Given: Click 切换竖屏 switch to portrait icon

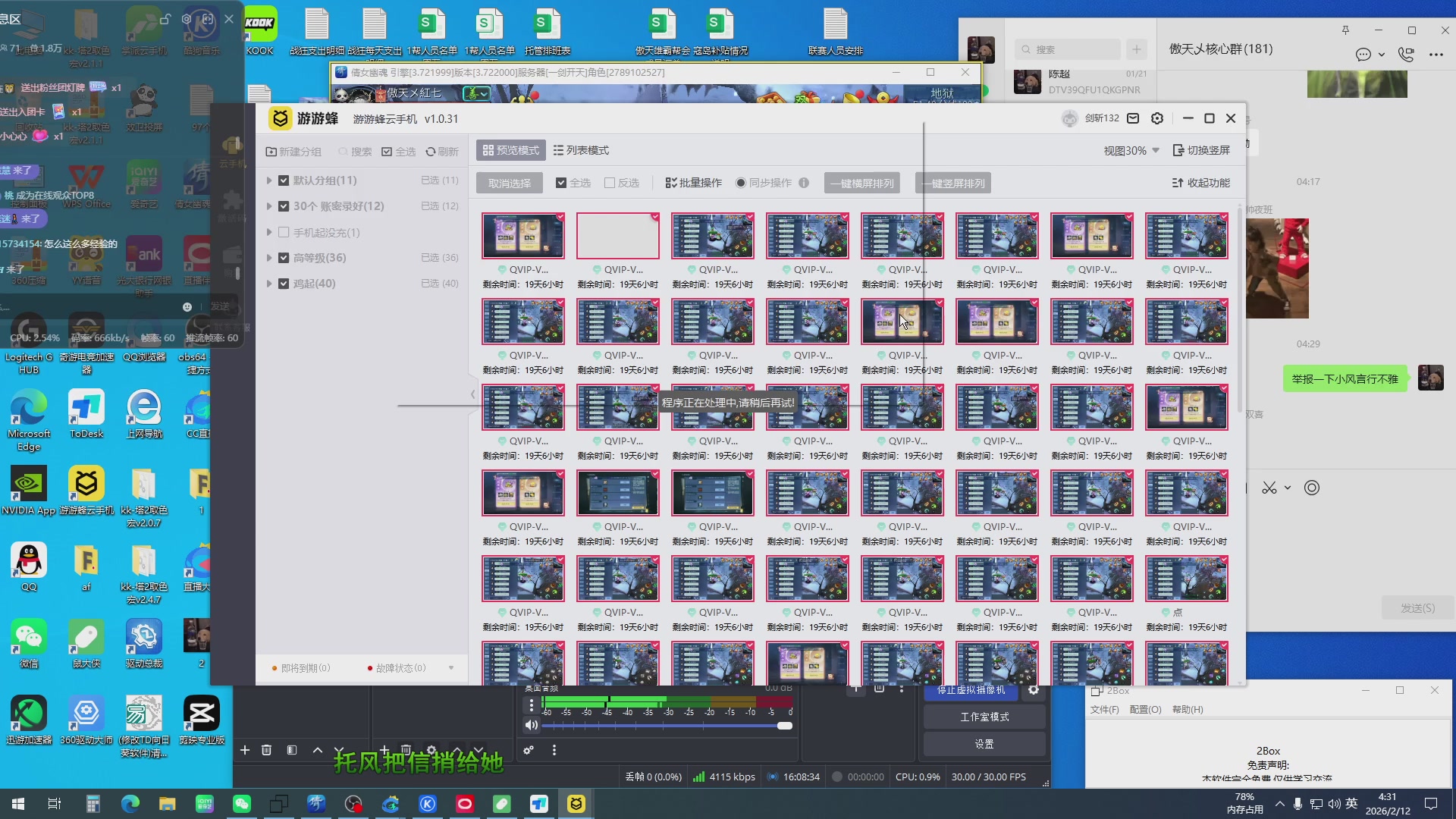Looking at the screenshot, I should point(1178,150).
